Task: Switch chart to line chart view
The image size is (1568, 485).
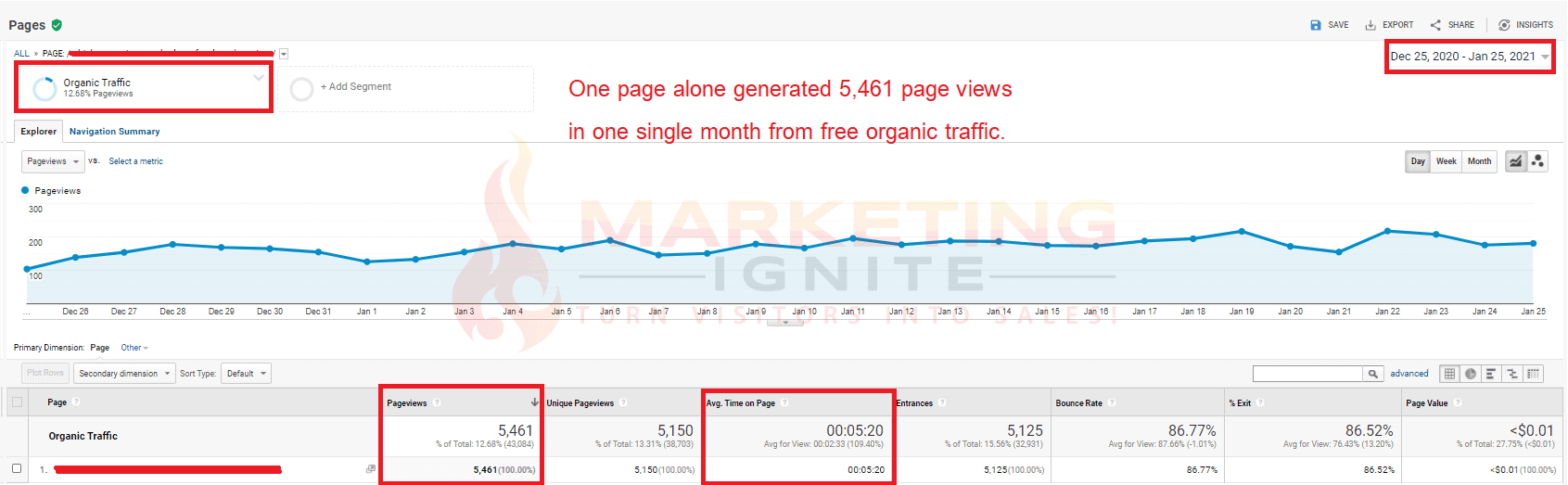Action: pyautogui.click(x=1515, y=161)
